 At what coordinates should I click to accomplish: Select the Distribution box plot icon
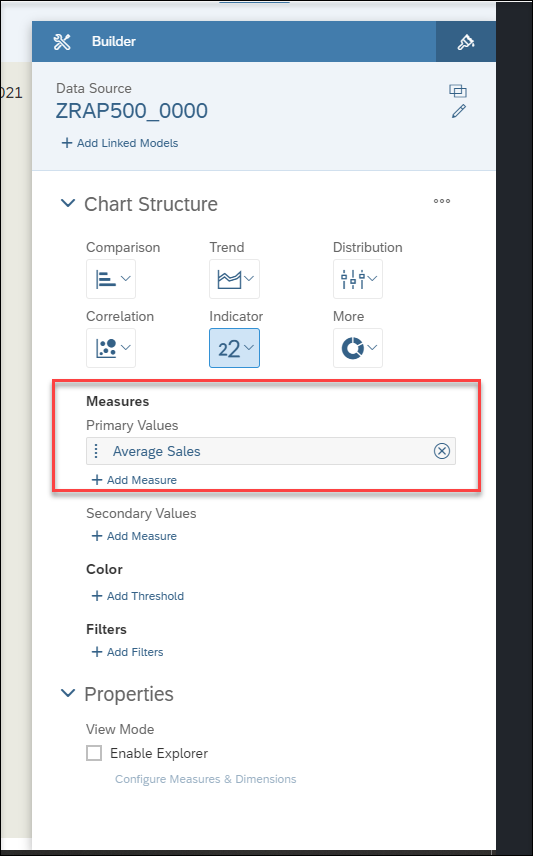click(x=358, y=279)
